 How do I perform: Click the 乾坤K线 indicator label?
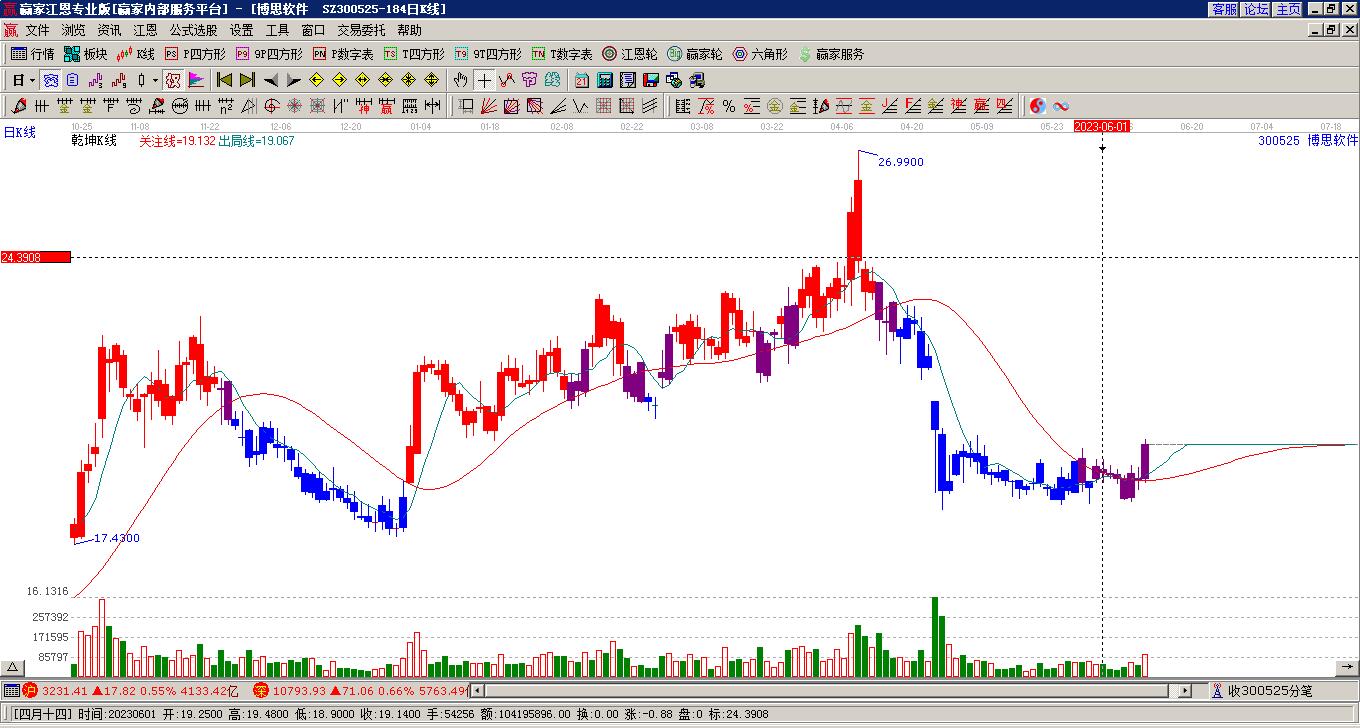pos(94,141)
